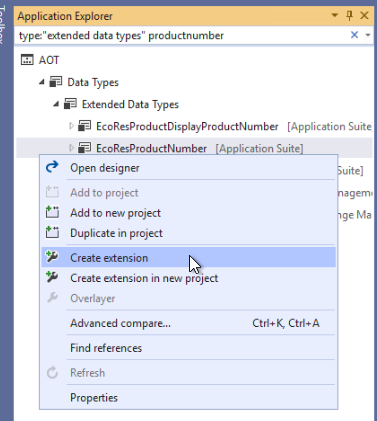This screenshot has height=421, width=377.
Task: Select the Data Types tree label
Action: click(93, 82)
